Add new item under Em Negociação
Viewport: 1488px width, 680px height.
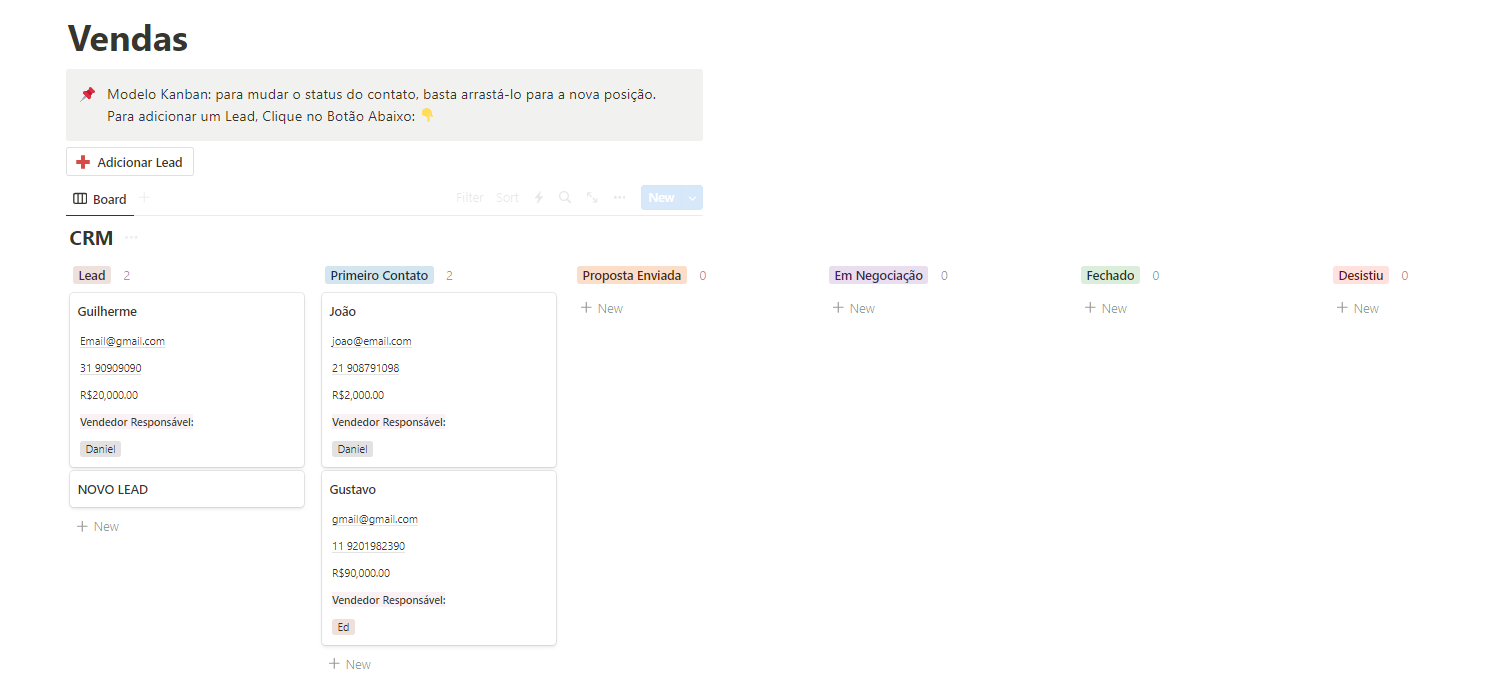point(854,309)
